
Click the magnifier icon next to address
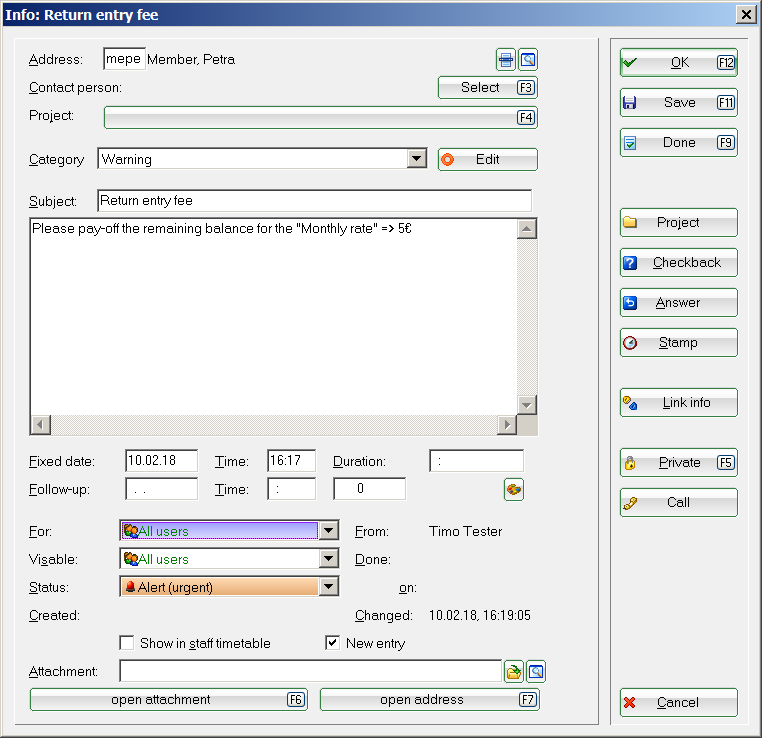pyautogui.click(x=528, y=60)
